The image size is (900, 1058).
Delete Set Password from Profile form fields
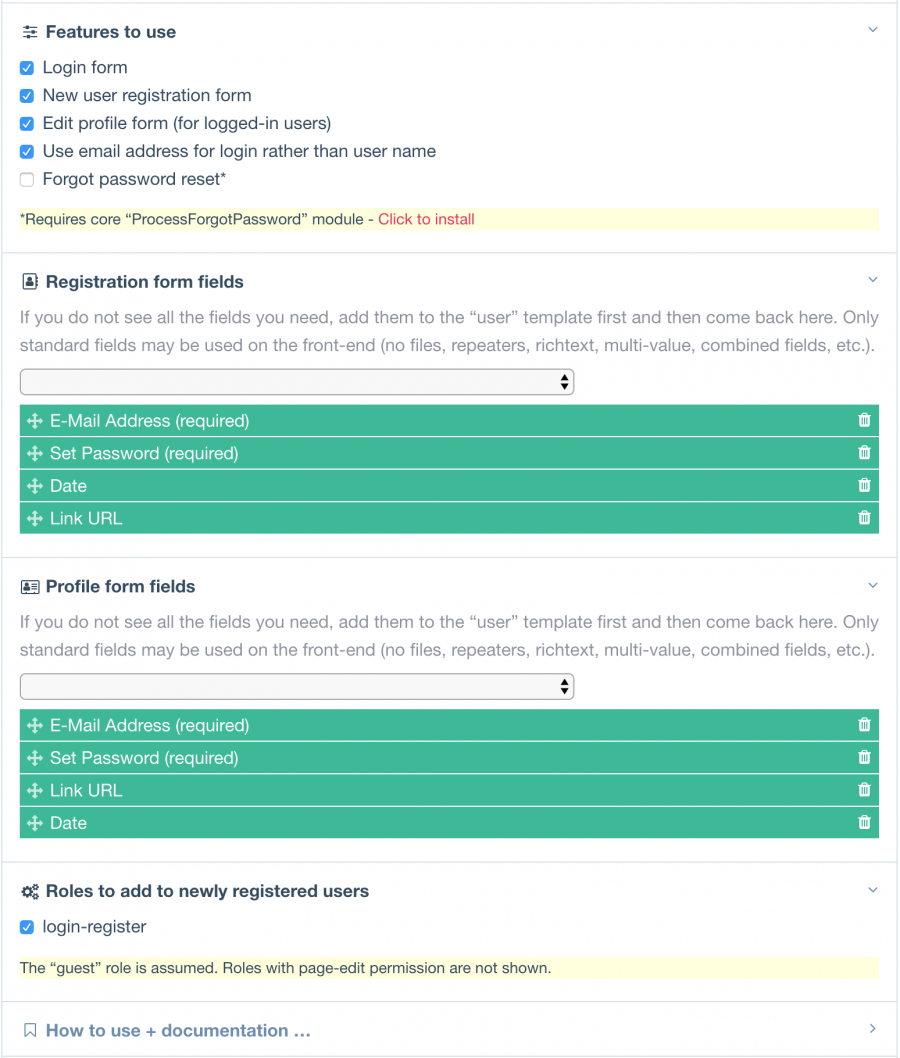(864, 757)
